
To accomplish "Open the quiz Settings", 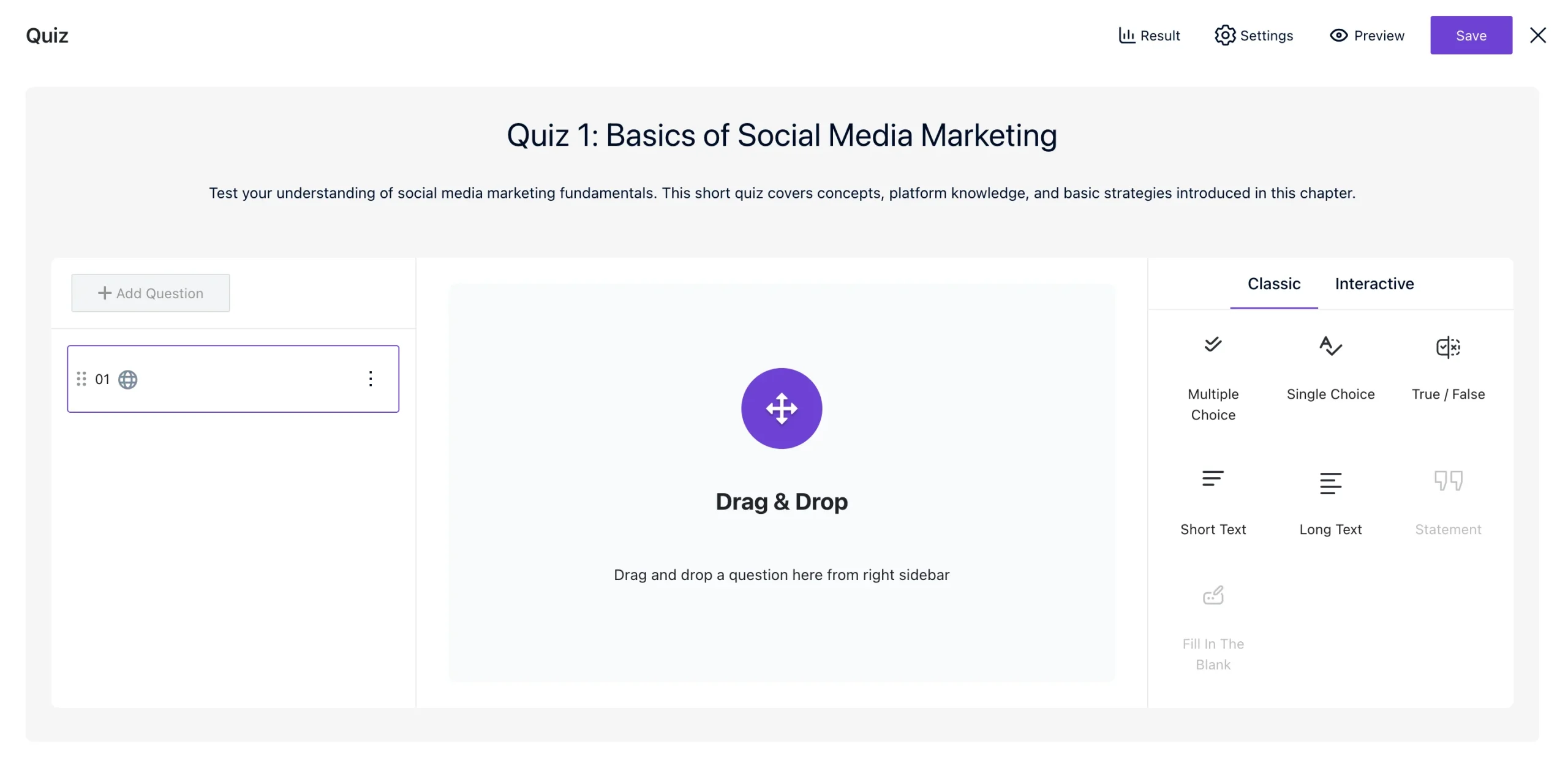I will point(1253,35).
